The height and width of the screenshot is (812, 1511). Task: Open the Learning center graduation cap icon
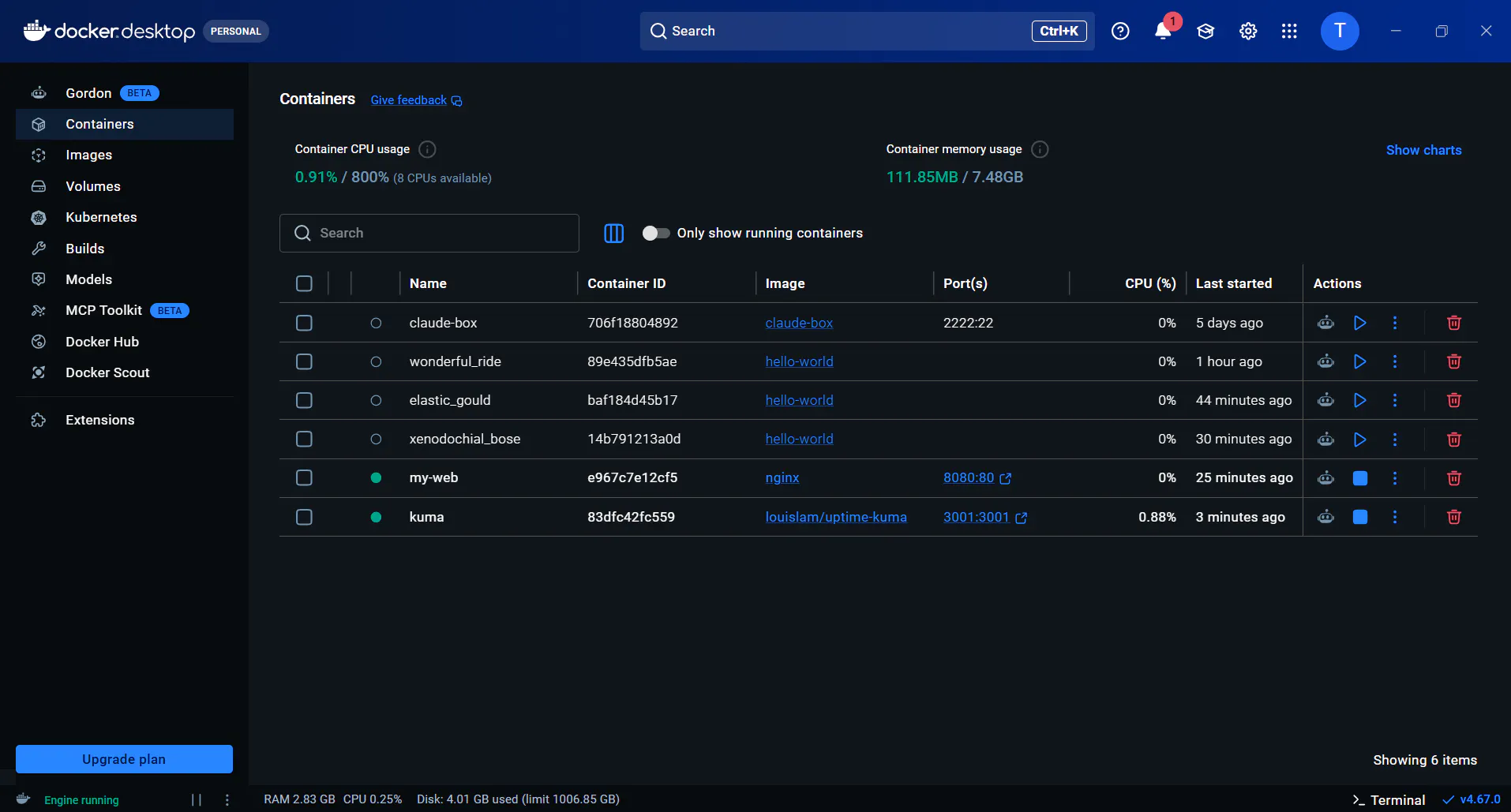point(1205,31)
